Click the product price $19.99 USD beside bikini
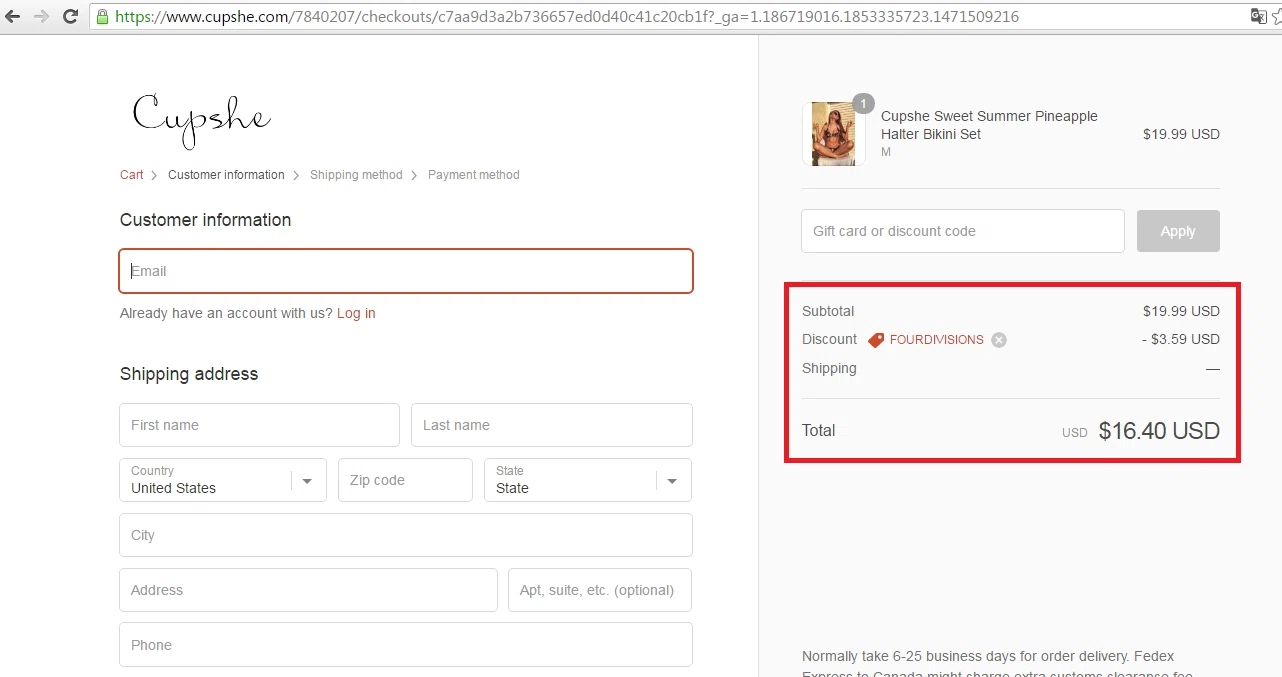Viewport: 1282px width, 677px height. point(1181,134)
